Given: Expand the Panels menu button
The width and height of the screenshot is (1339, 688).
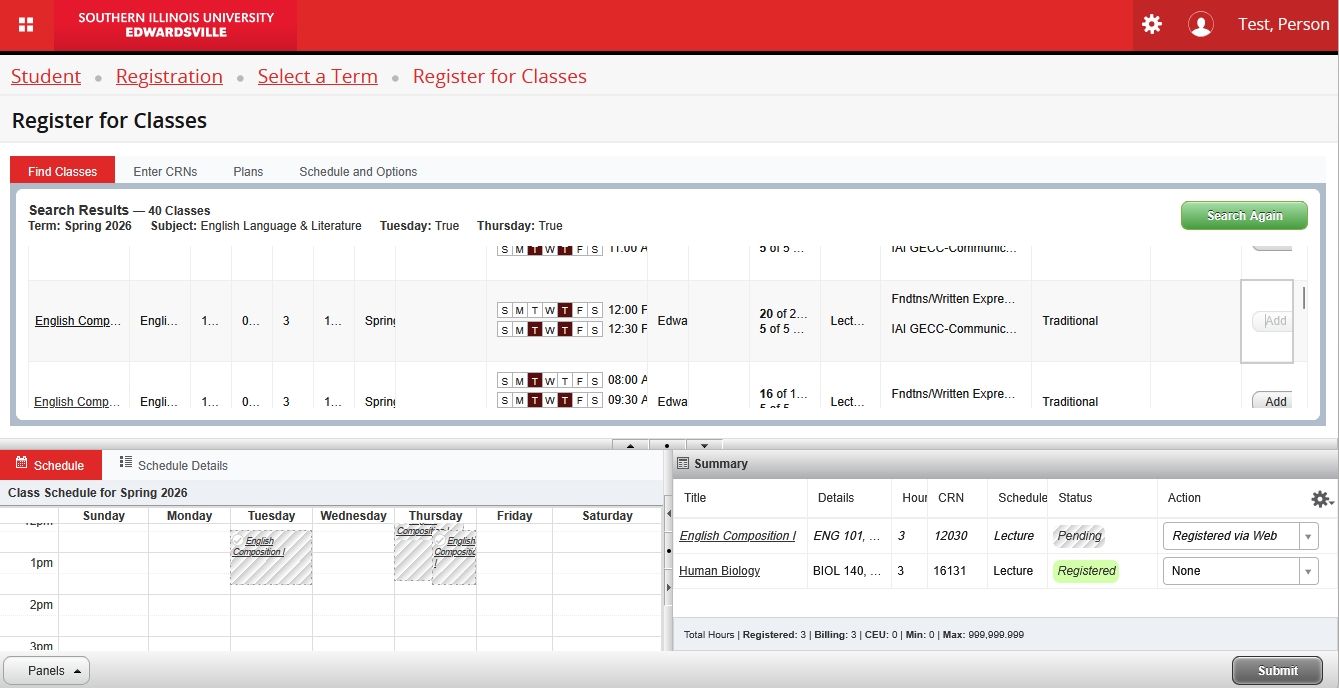Looking at the screenshot, I should [x=47, y=671].
